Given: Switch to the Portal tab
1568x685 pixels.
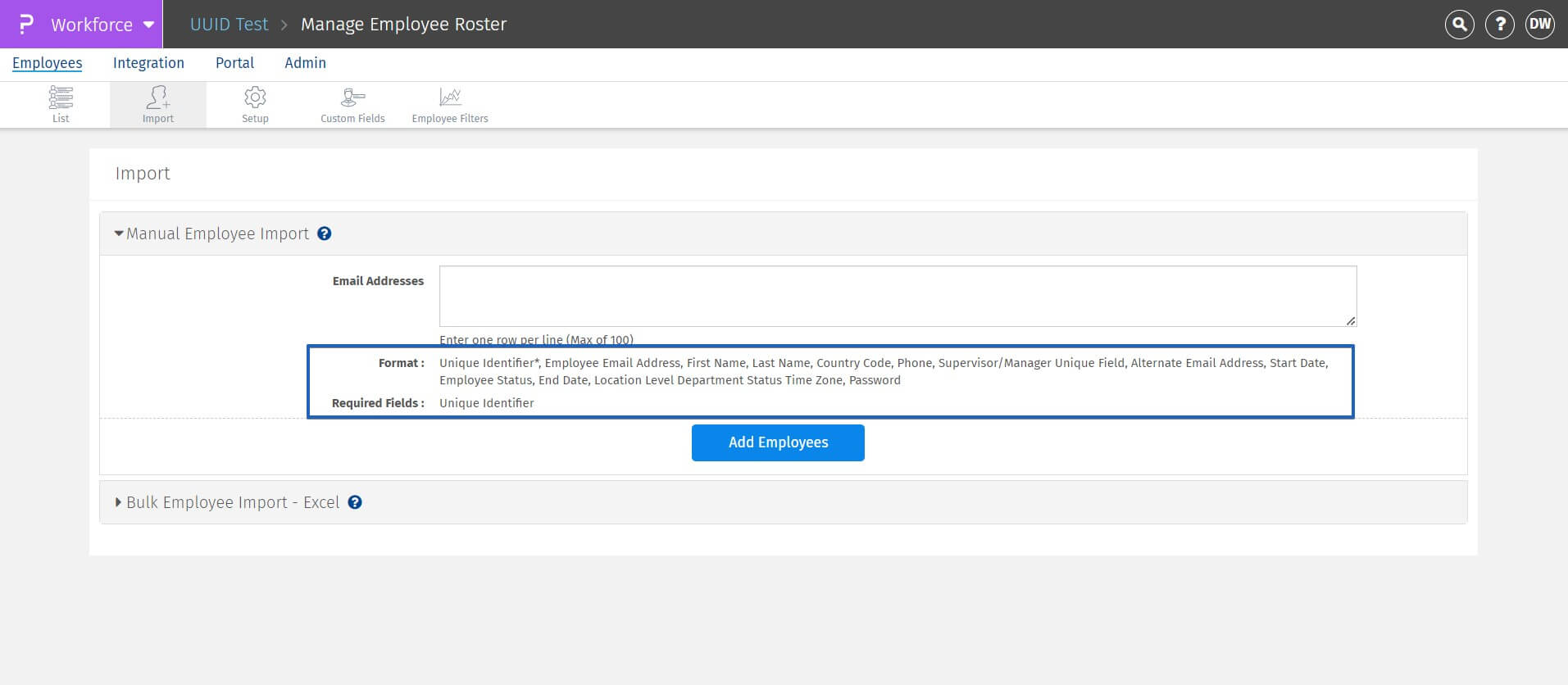Looking at the screenshot, I should point(234,63).
